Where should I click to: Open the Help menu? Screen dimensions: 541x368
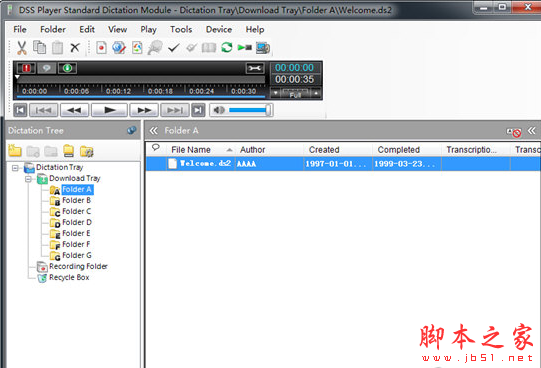[x=255, y=30]
